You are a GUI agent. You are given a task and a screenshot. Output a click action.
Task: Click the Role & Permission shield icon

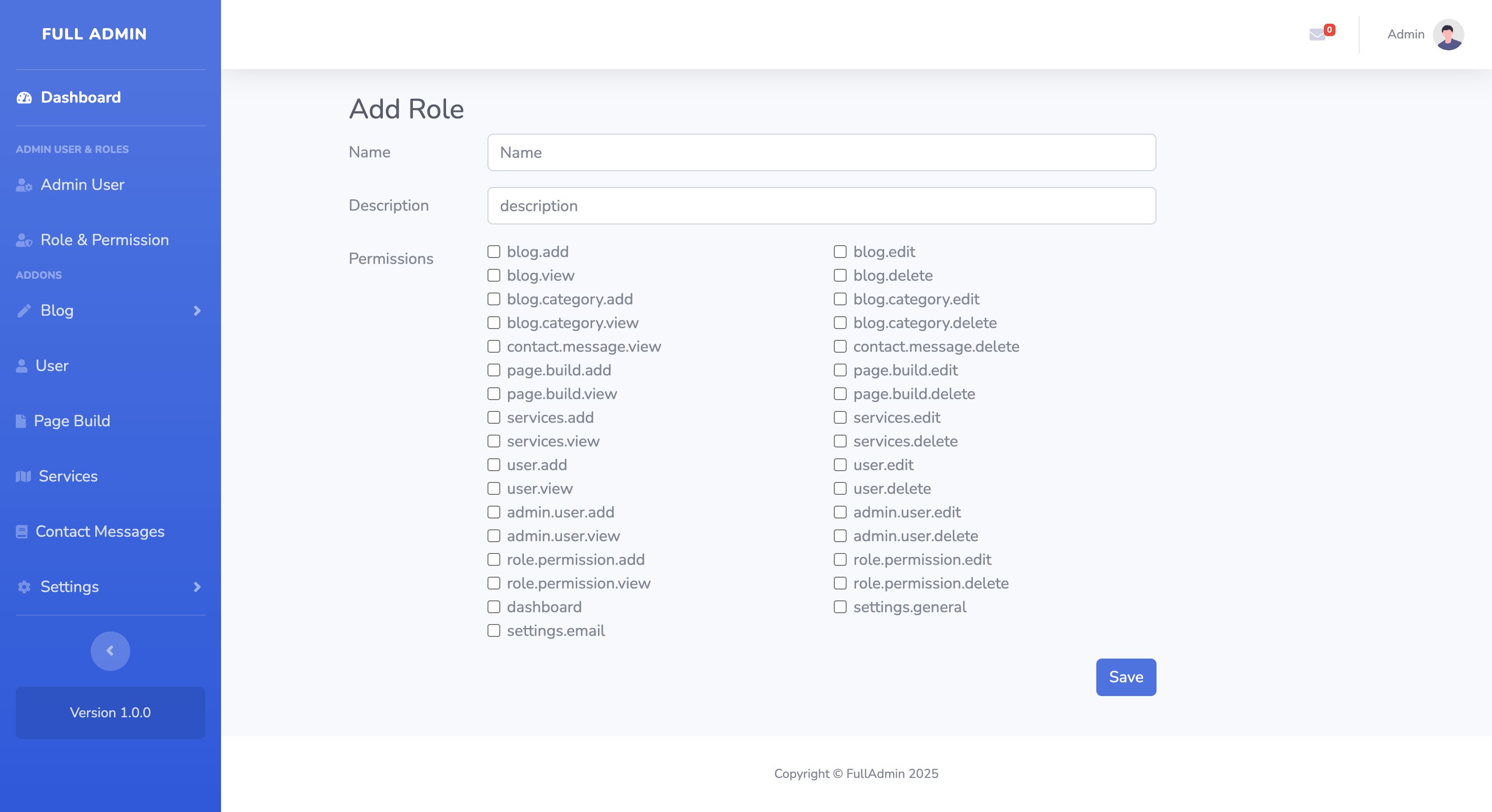point(24,240)
